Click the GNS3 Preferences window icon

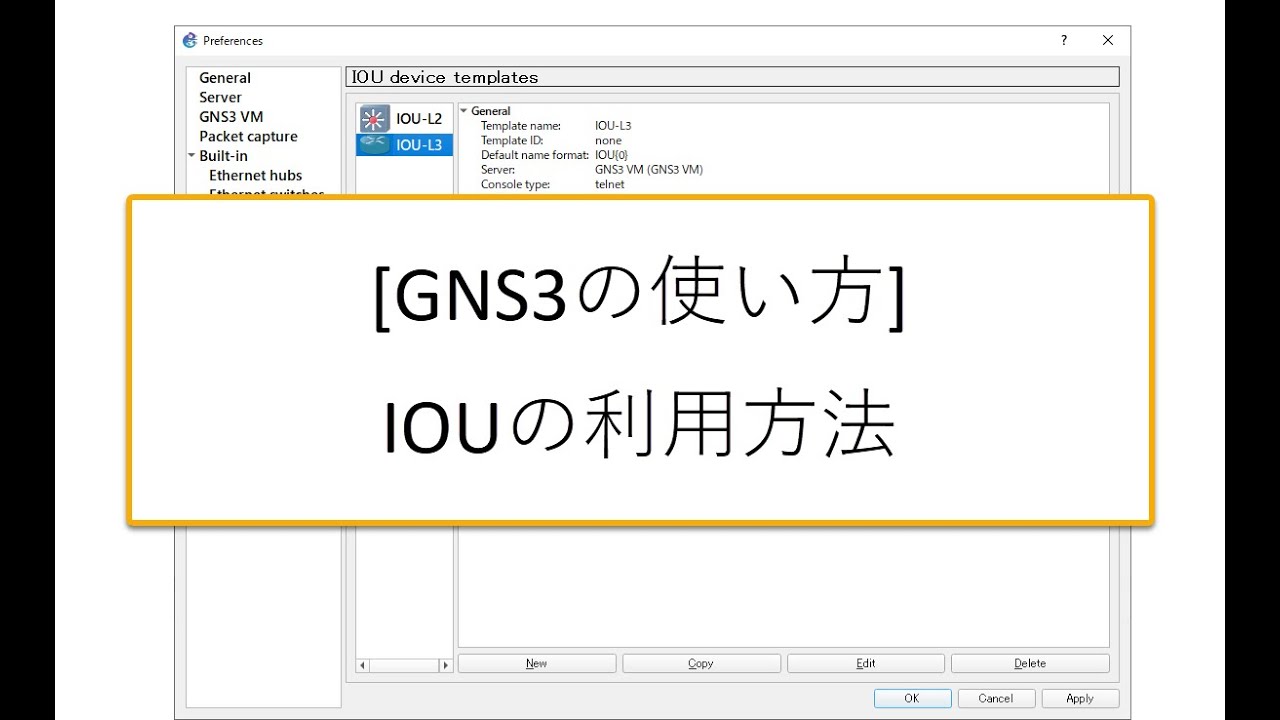pos(190,41)
